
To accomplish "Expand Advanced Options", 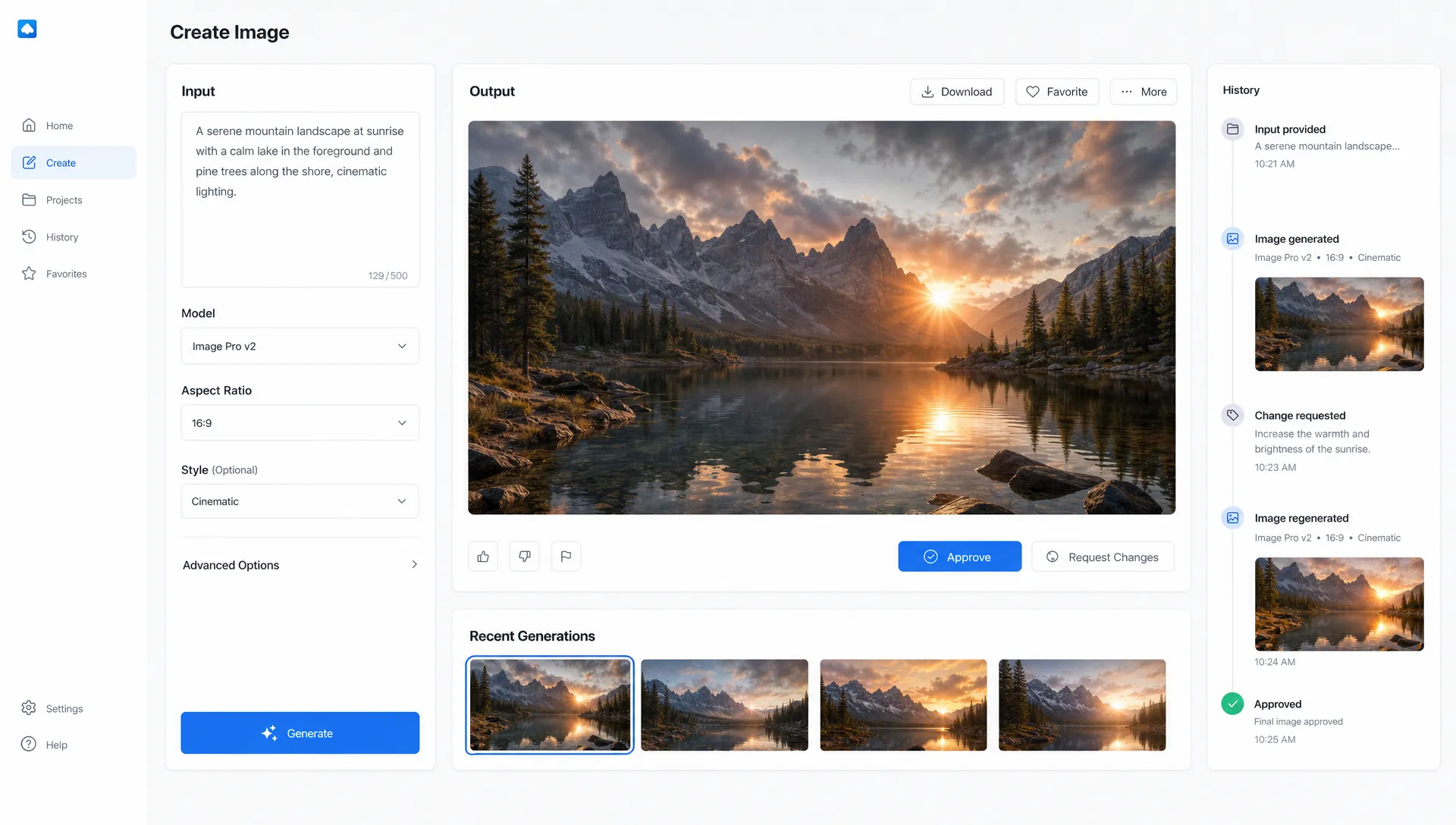I will pyautogui.click(x=300, y=565).
